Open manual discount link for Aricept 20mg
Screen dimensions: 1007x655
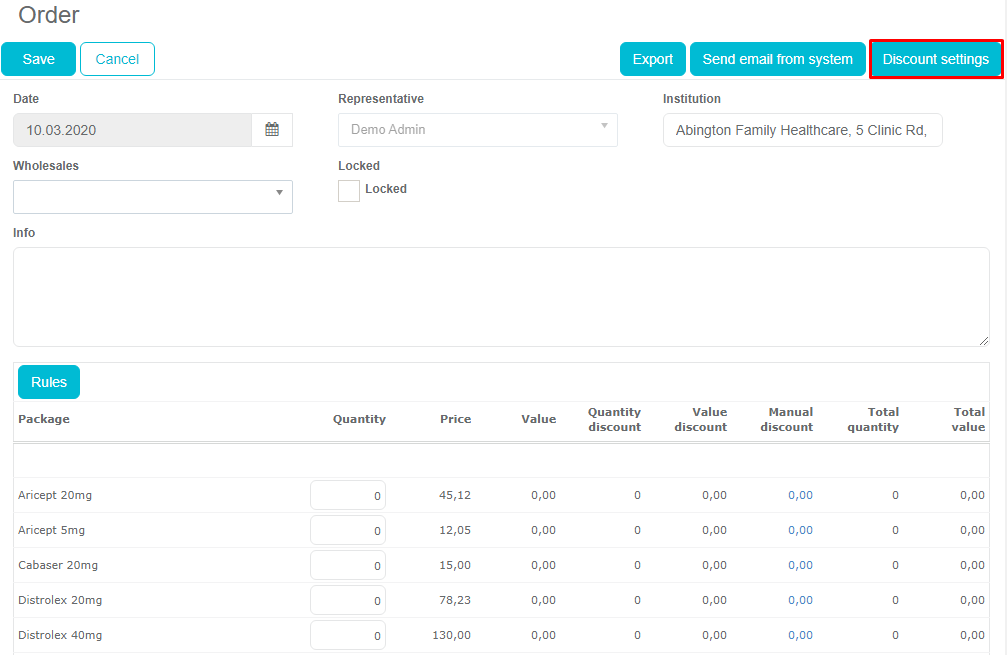click(800, 495)
